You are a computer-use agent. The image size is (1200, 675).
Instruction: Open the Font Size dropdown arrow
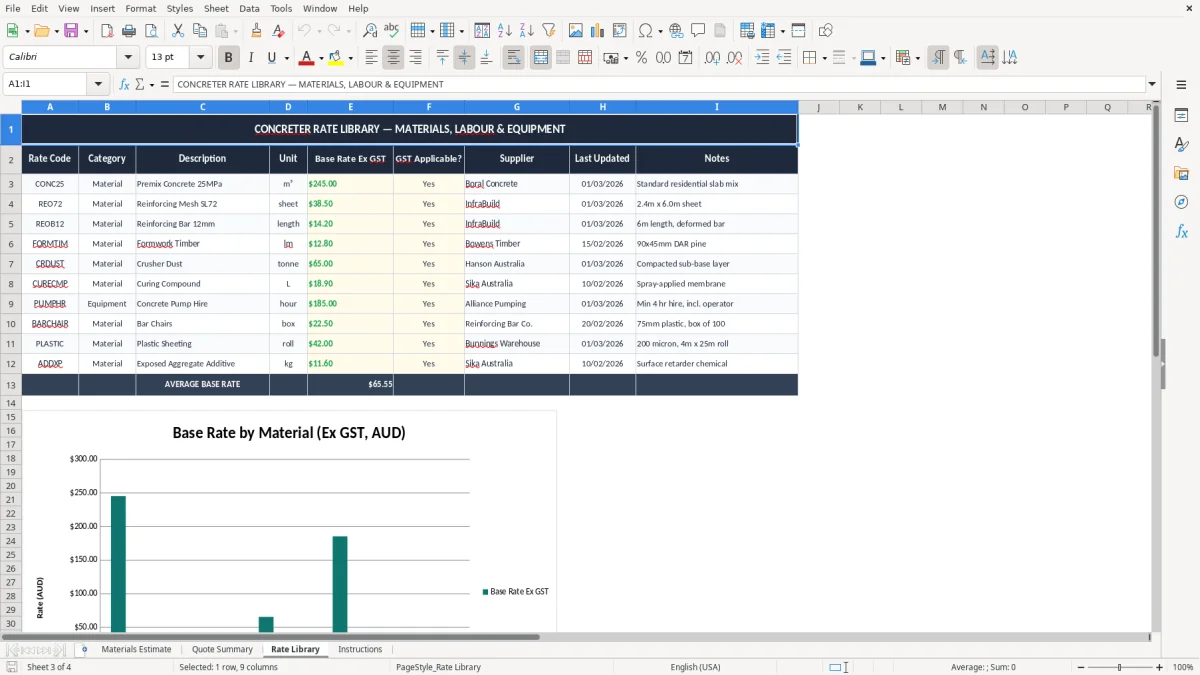200,58
